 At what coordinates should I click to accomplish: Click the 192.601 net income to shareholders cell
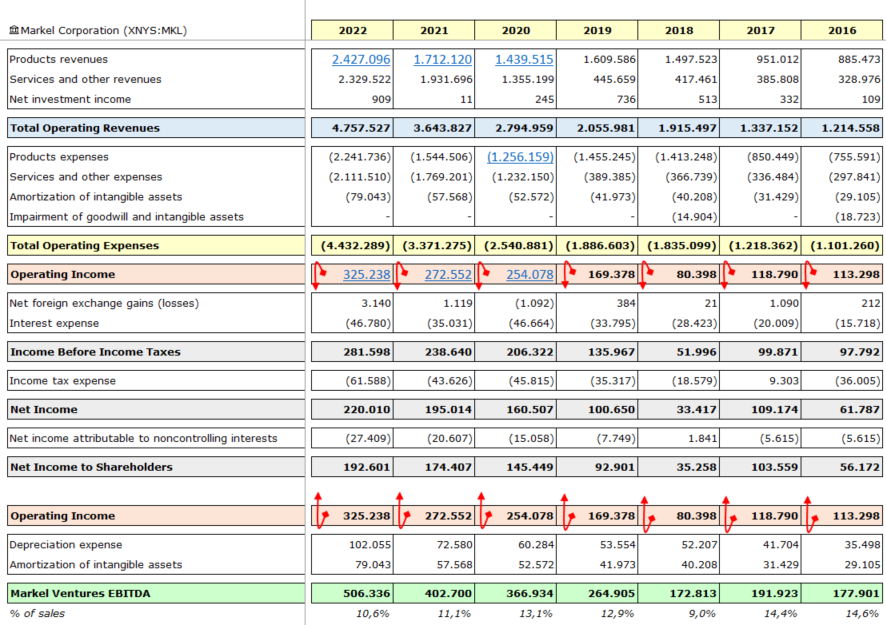pyautogui.click(x=353, y=467)
